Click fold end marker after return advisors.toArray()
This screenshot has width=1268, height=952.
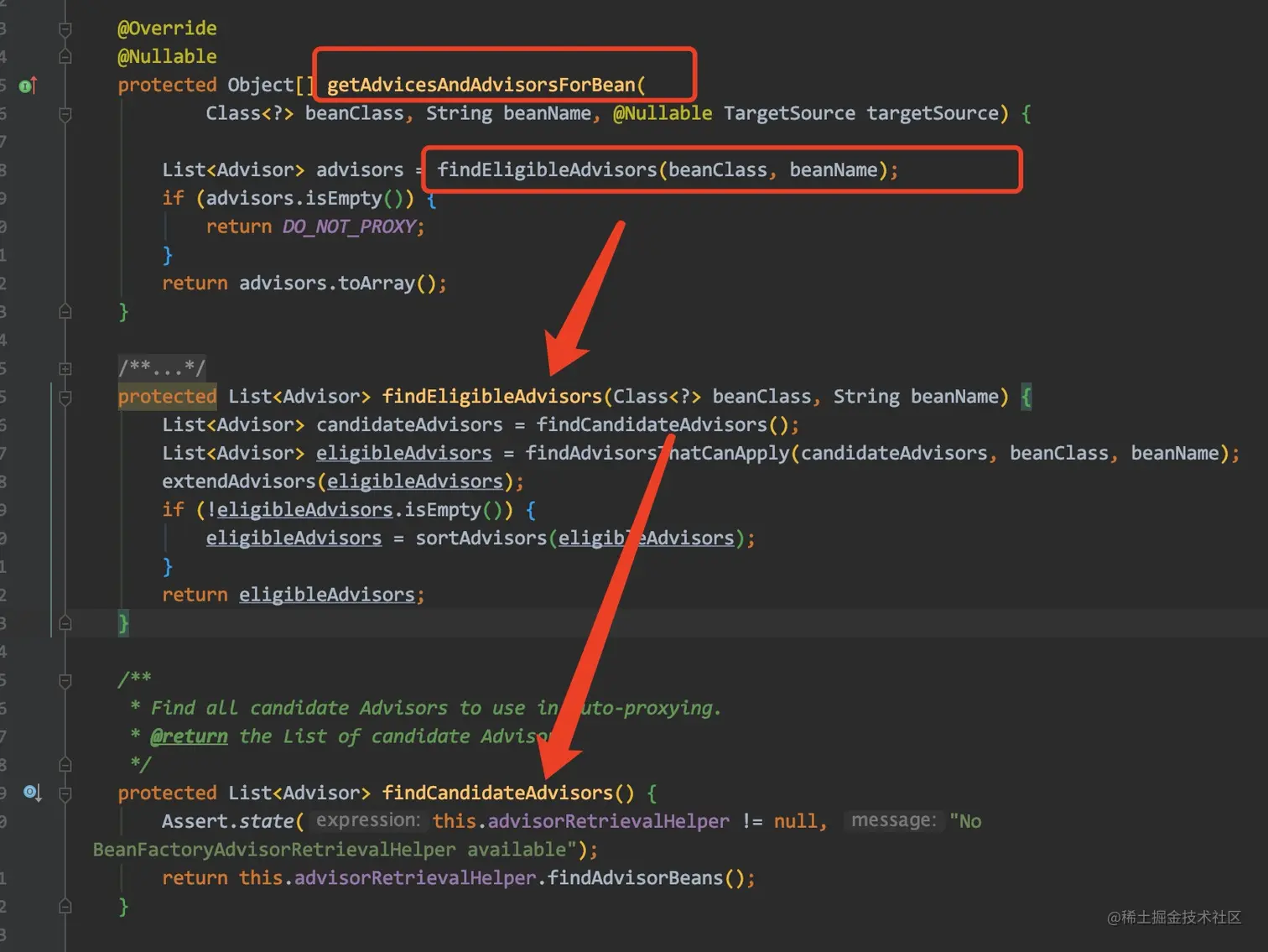tap(65, 312)
